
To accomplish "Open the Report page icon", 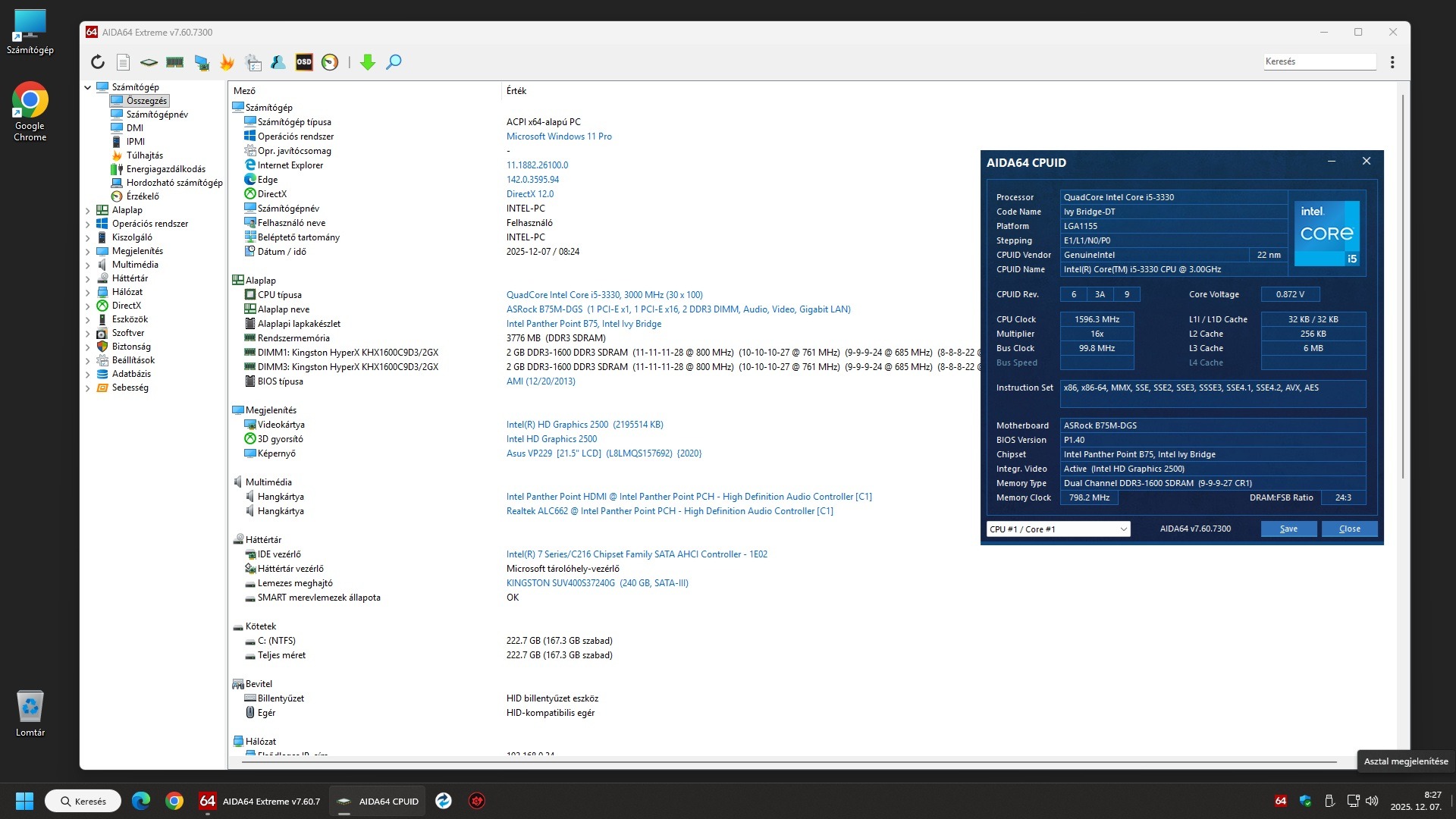I will (x=123, y=62).
